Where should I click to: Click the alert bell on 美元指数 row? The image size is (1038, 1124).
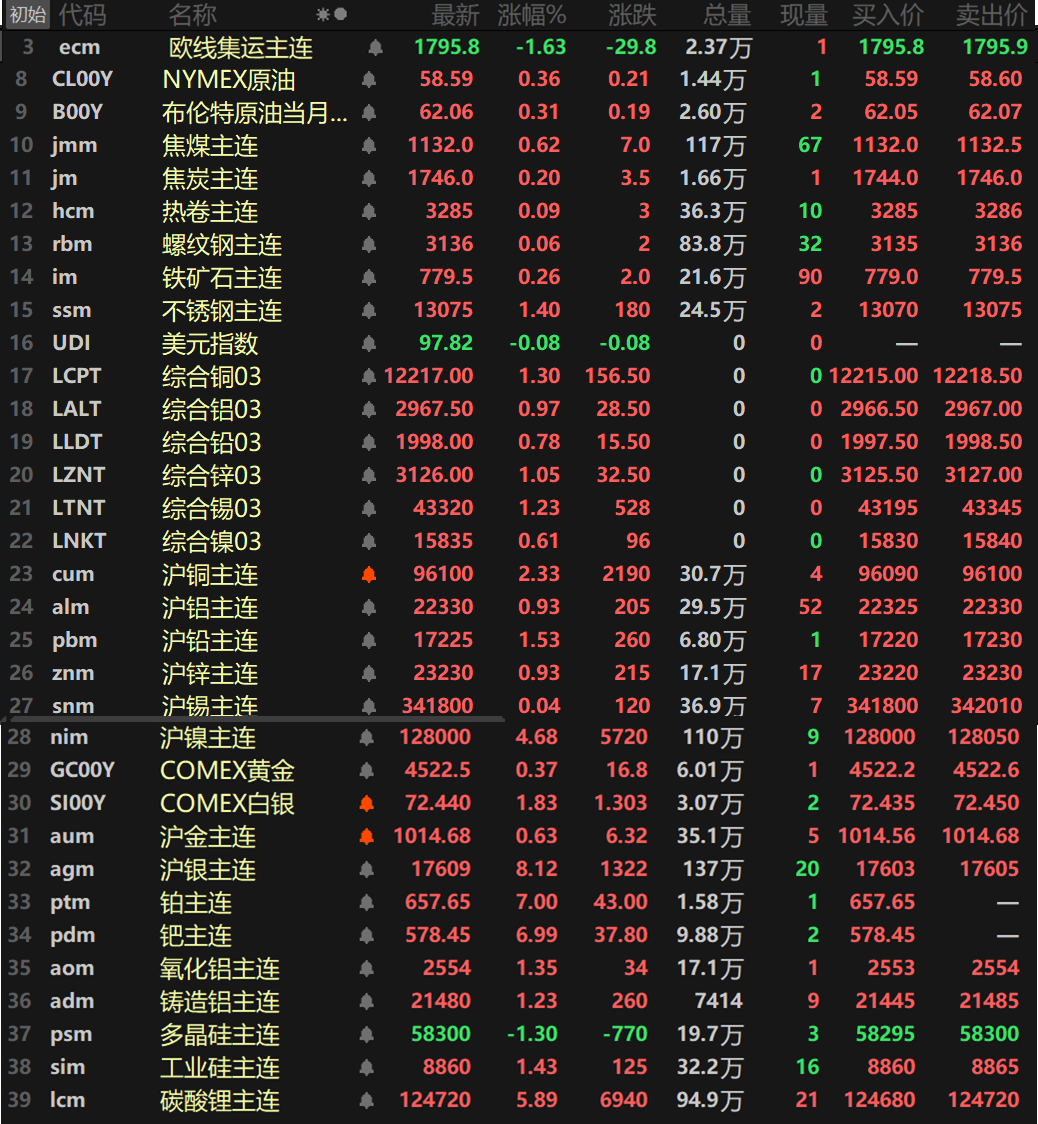point(368,343)
